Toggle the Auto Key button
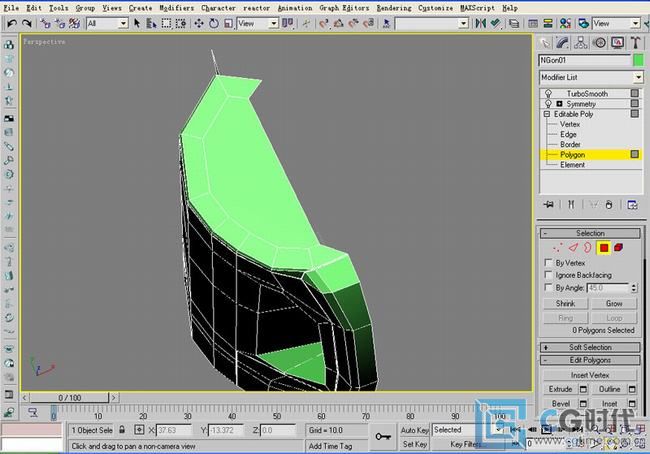The image size is (650, 454). pos(415,430)
